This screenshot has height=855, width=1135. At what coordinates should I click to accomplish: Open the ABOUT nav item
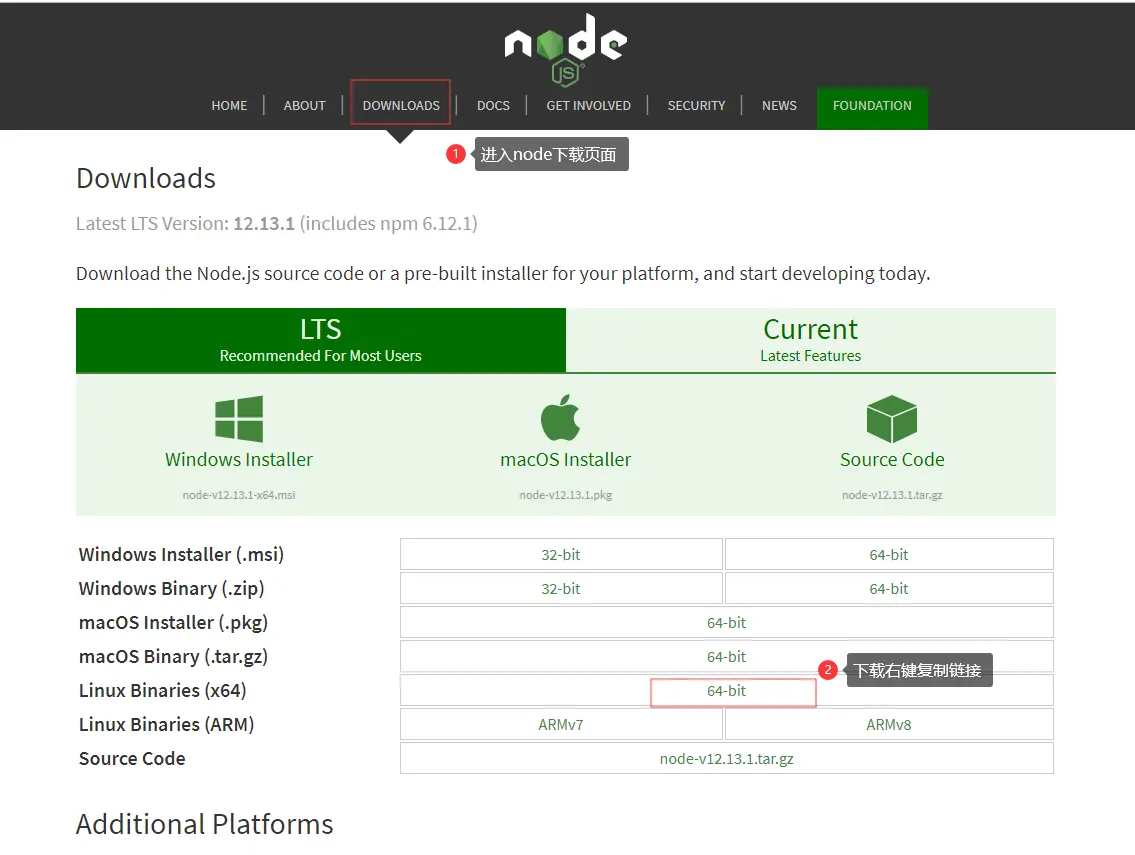(x=305, y=106)
